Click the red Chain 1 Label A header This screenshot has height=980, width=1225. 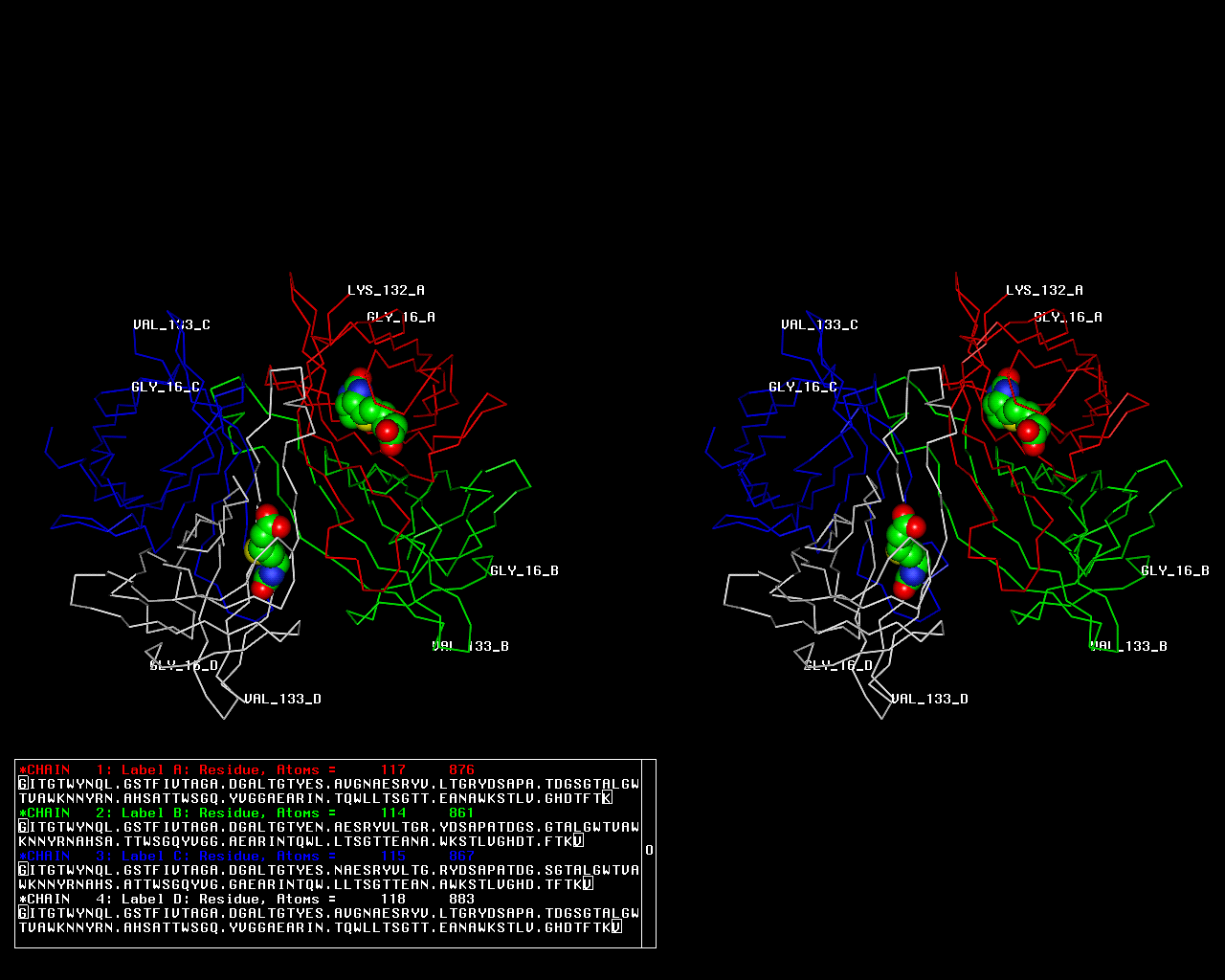point(247,769)
